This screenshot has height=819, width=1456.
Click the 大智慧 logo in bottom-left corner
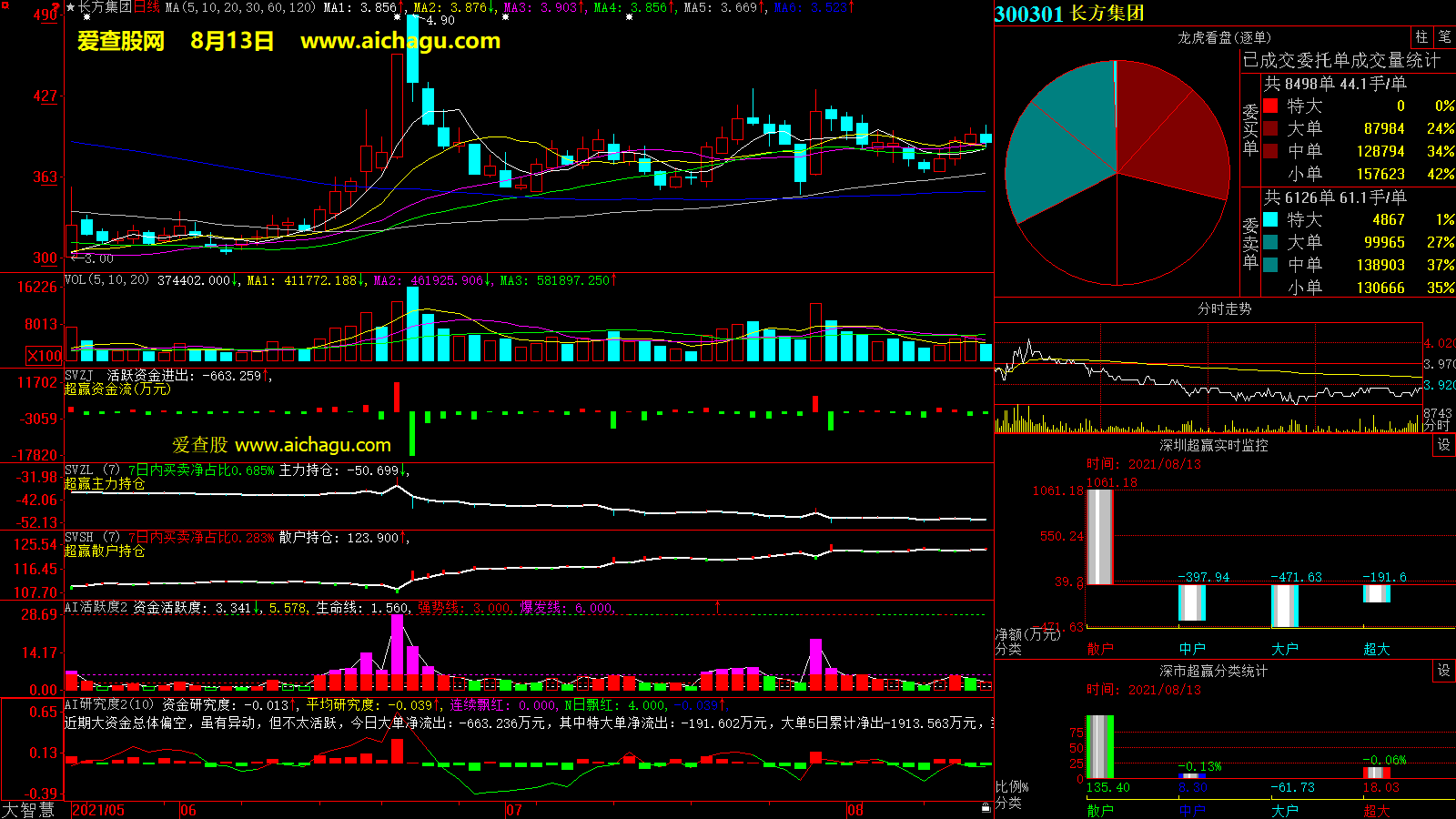29,810
